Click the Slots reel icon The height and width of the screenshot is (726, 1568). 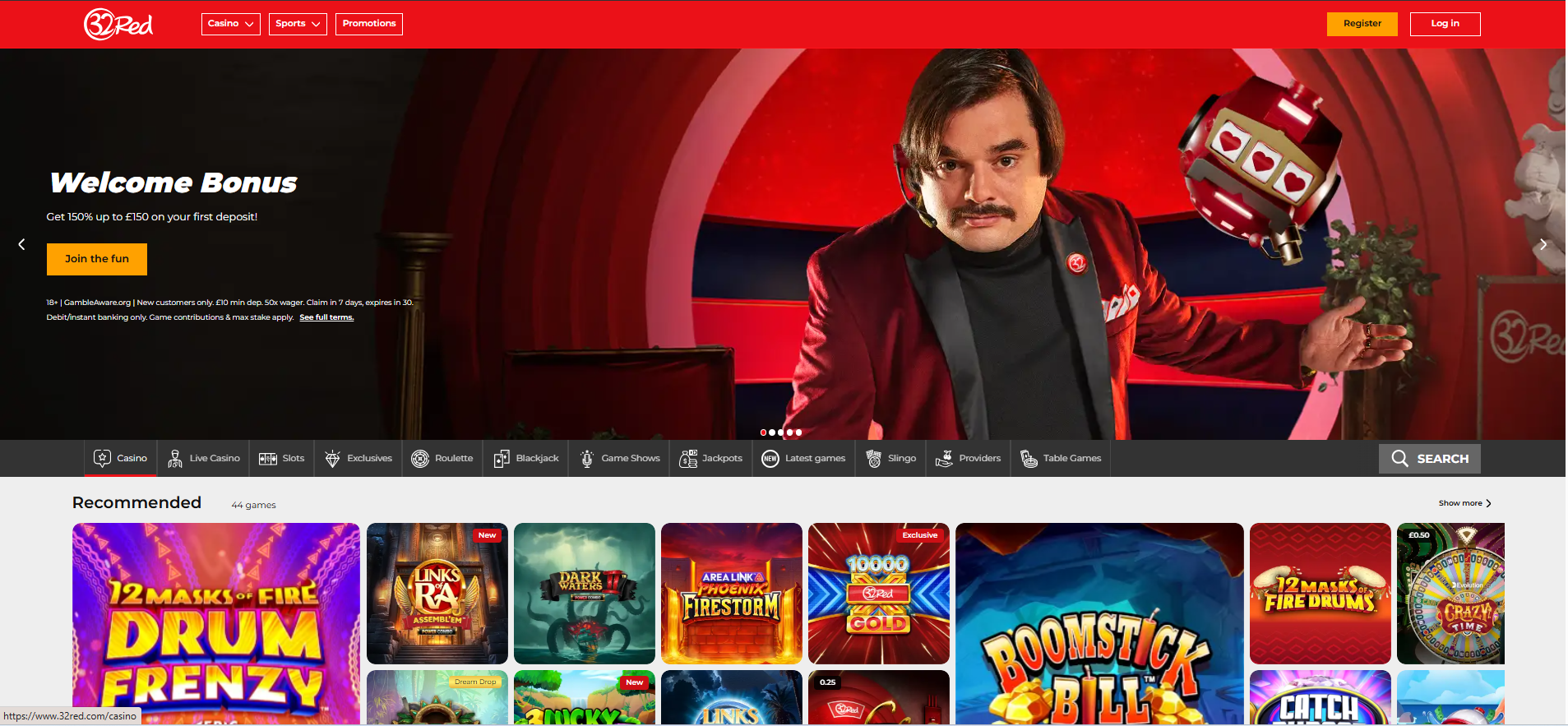(268, 459)
